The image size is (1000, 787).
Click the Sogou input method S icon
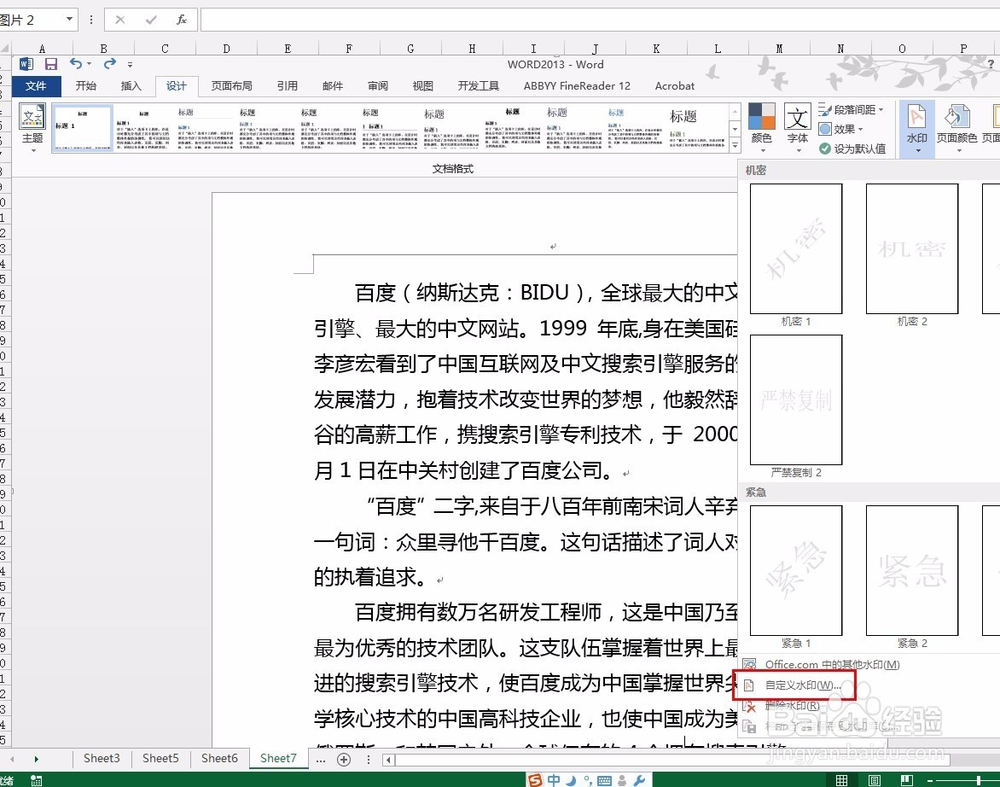535,780
